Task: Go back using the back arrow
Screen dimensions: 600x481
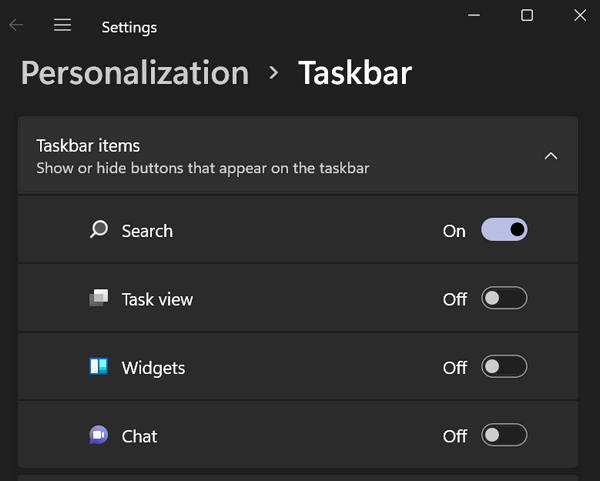Action: (16, 25)
